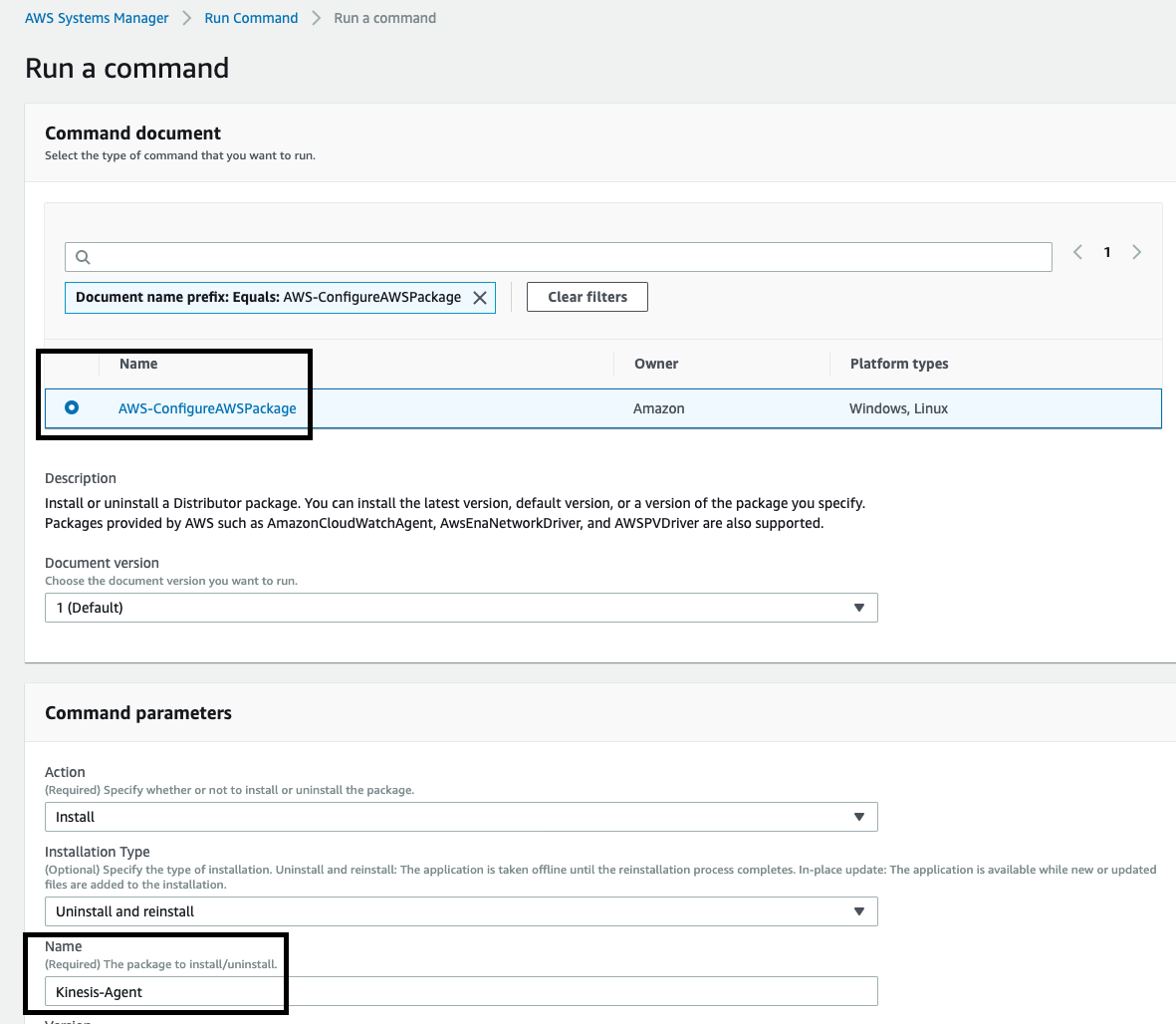Viewport: 1176px width, 1024px height.
Task: Click the package Name field with Kinesis-Agent
Action: pyautogui.click(x=461, y=992)
